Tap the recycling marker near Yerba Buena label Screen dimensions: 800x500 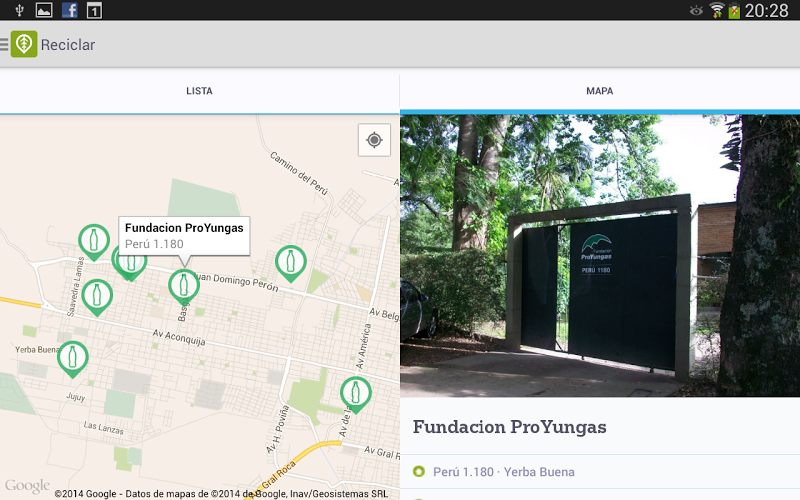(x=72, y=357)
